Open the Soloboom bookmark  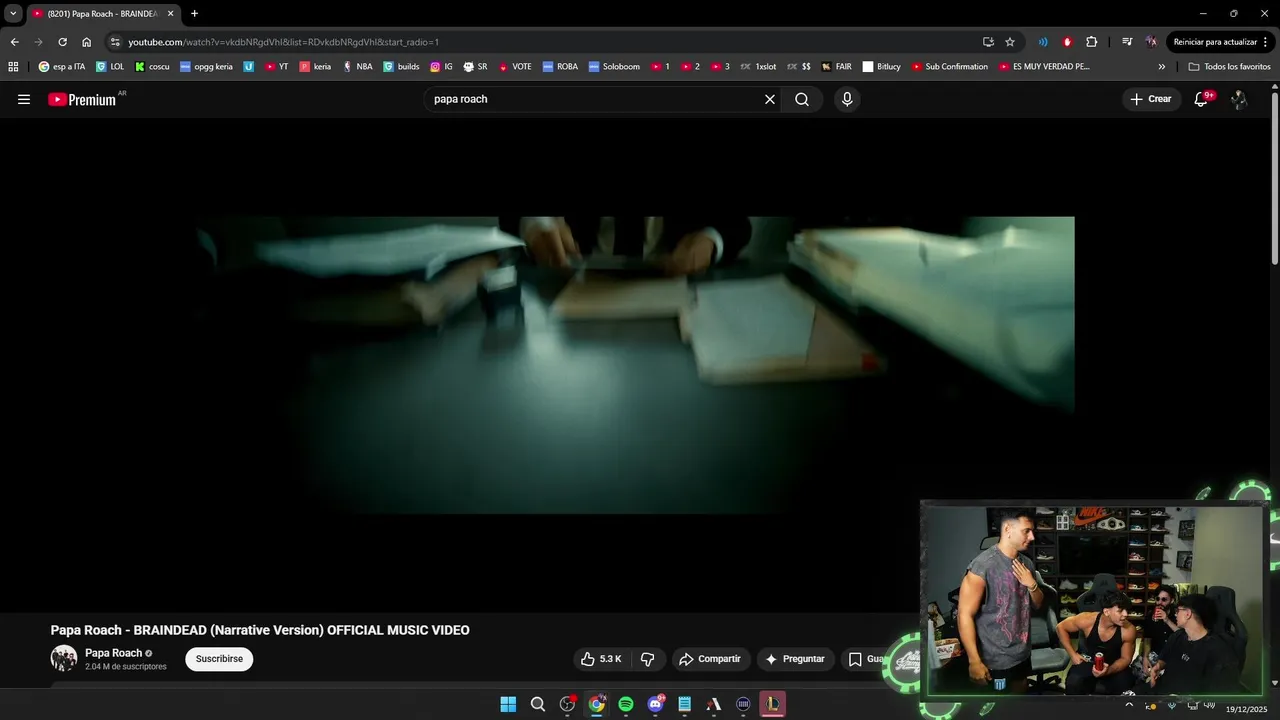click(x=614, y=67)
